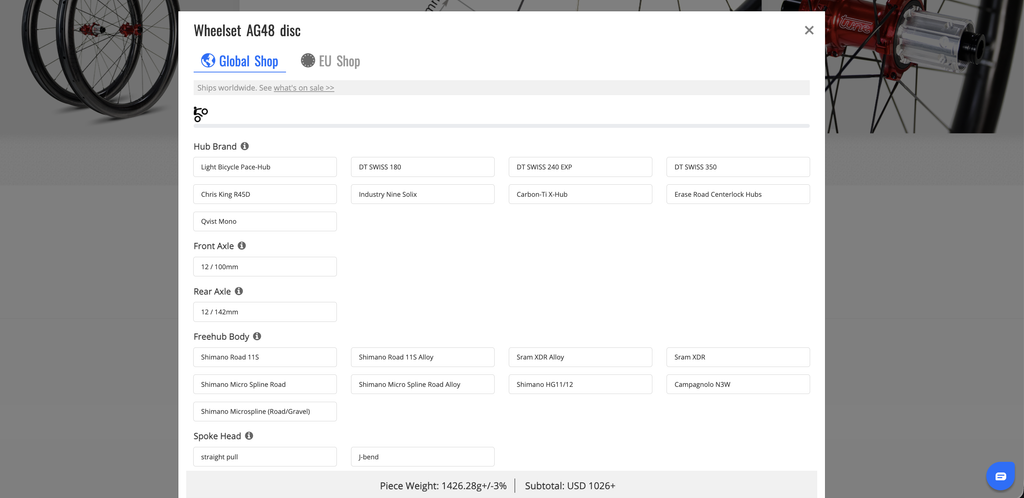Click the Subtotal USD 1026+ text
This screenshot has width=1024, height=498.
click(570, 486)
